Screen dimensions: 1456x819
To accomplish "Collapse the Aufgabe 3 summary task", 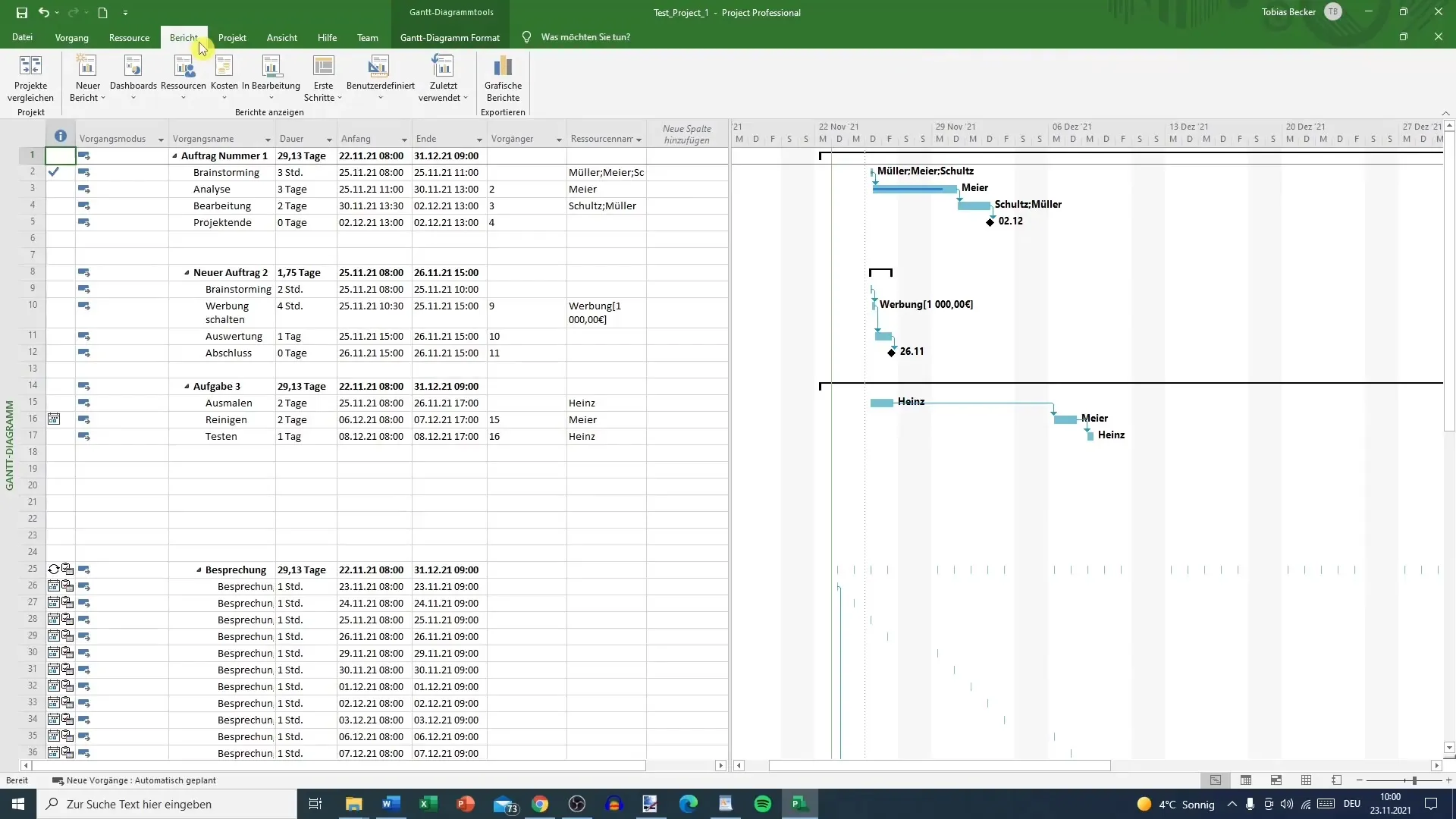I will pos(187,387).
